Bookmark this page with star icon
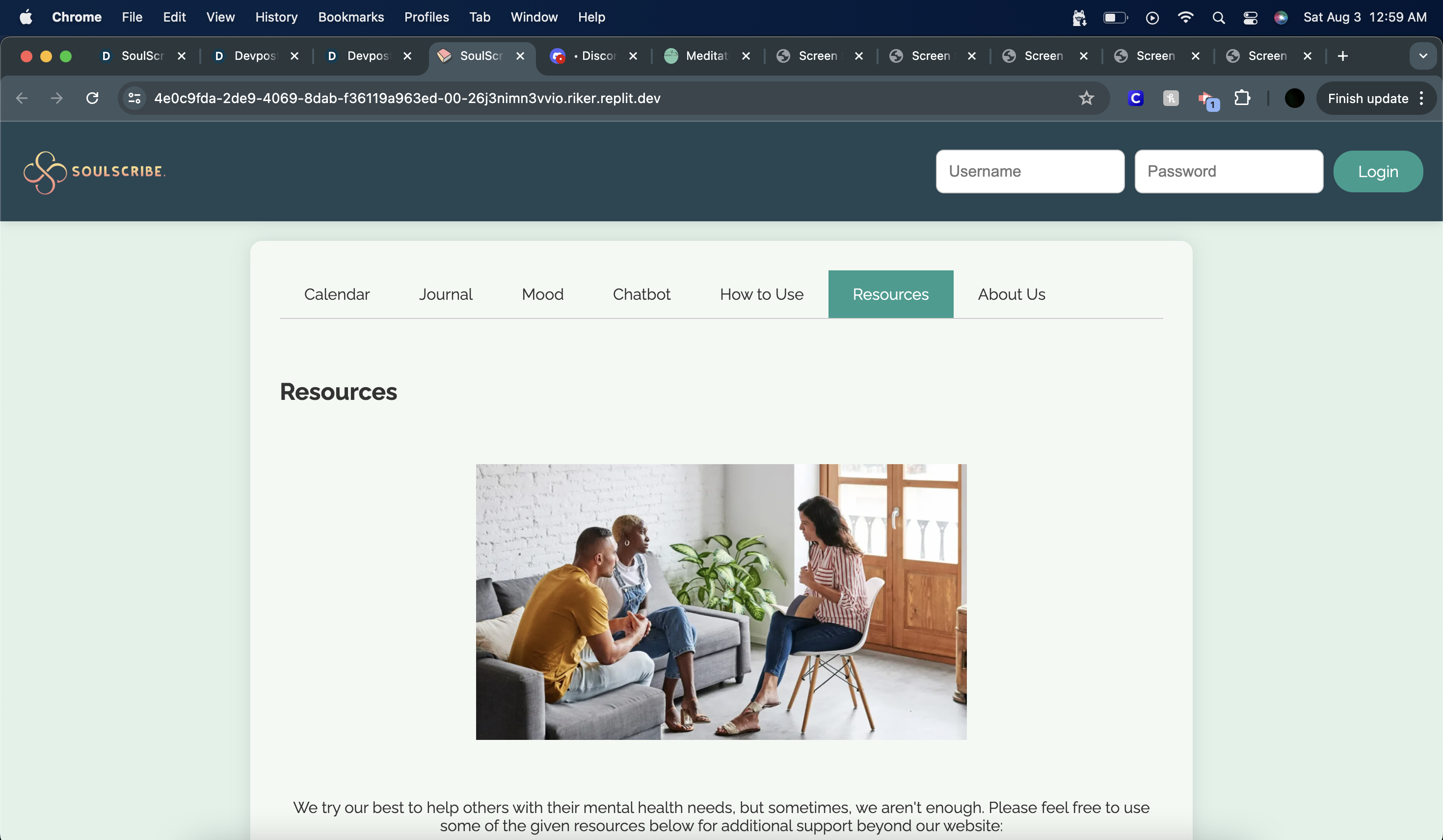 [x=1086, y=99]
